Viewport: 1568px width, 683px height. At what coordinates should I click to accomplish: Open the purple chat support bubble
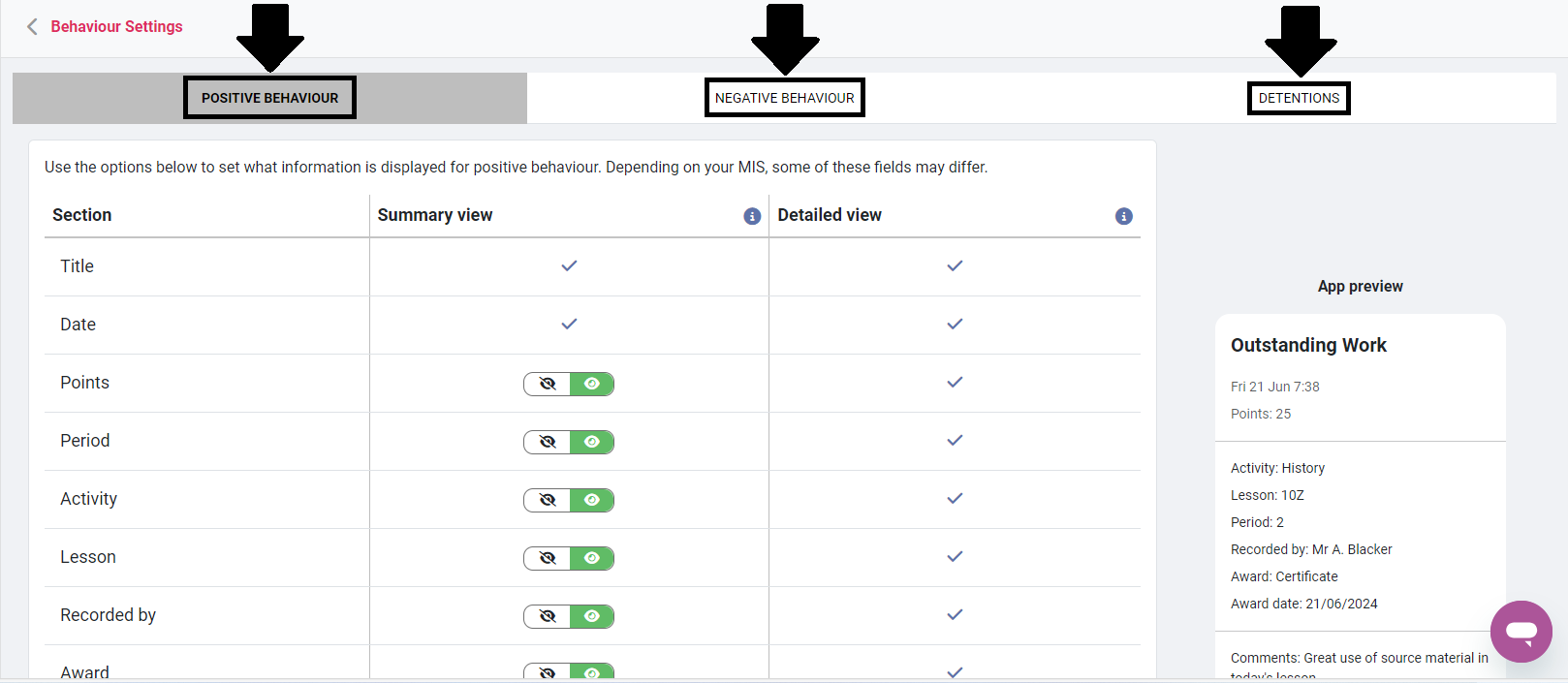click(1521, 632)
